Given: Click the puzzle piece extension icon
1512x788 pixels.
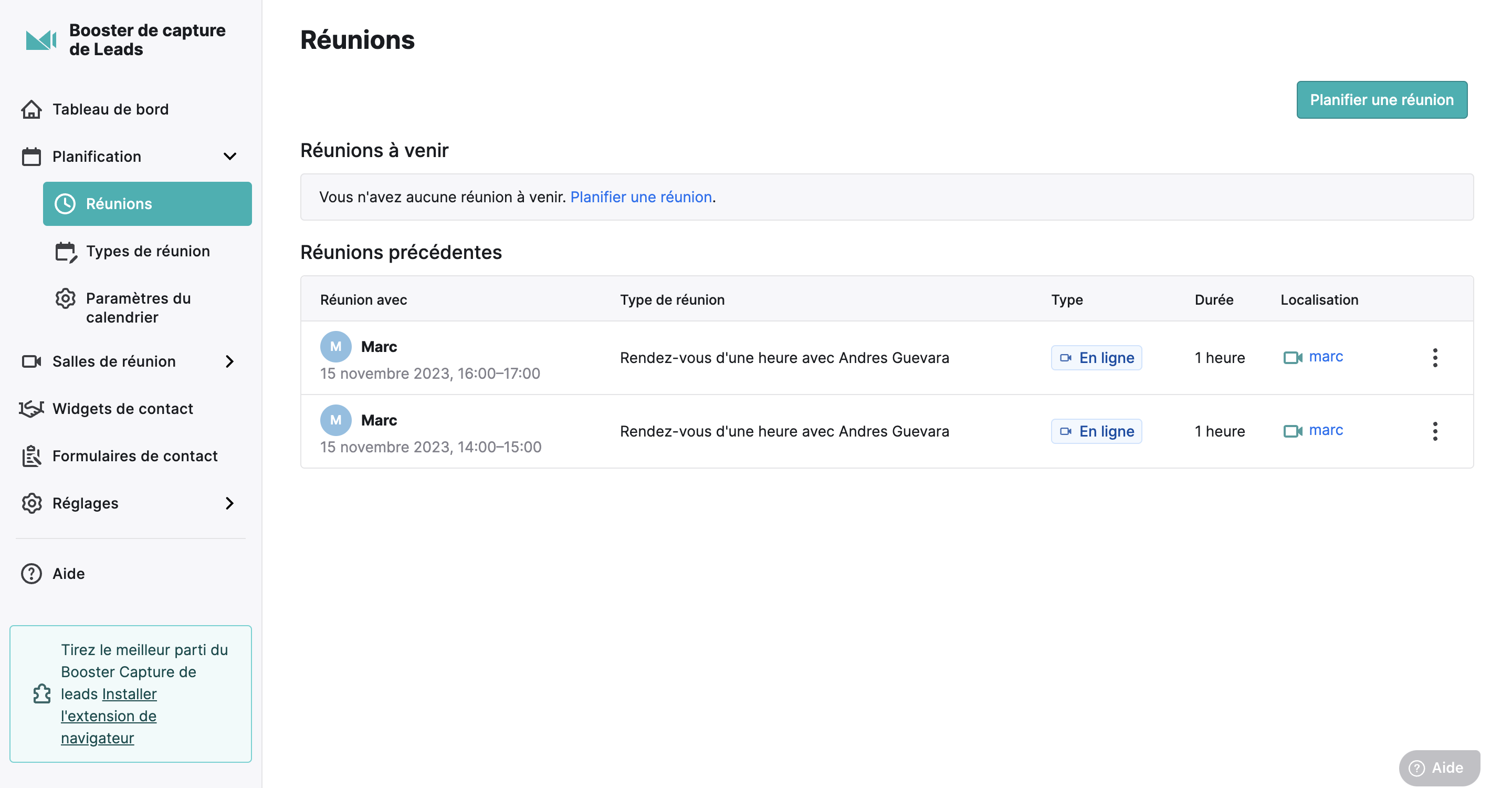Looking at the screenshot, I should [x=41, y=694].
